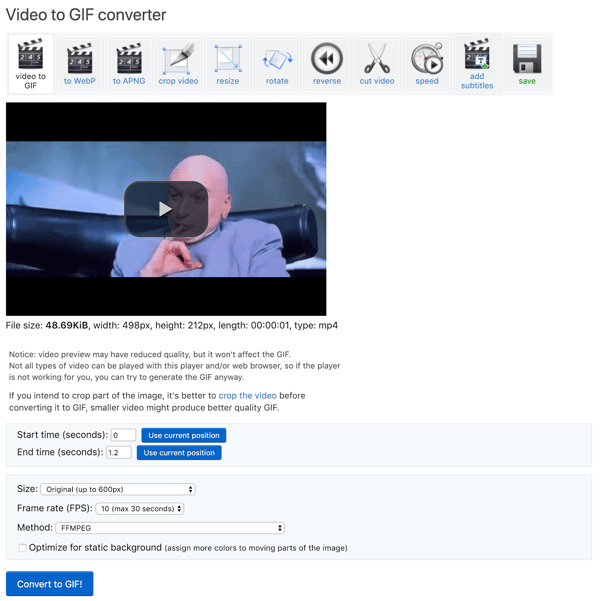Open the to WebP converter
600x601 pixels.
[x=80, y=64]
